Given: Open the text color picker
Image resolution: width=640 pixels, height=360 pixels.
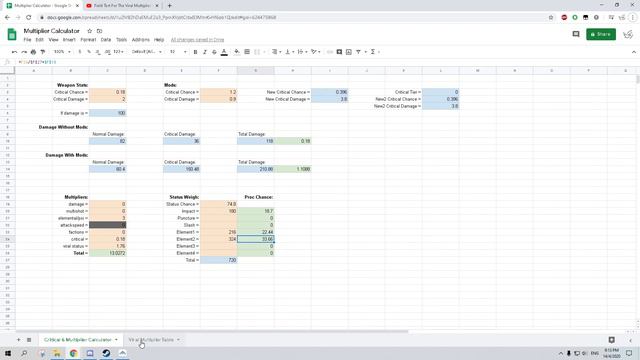Looking at the screenshot, I should tap(224, 52).
